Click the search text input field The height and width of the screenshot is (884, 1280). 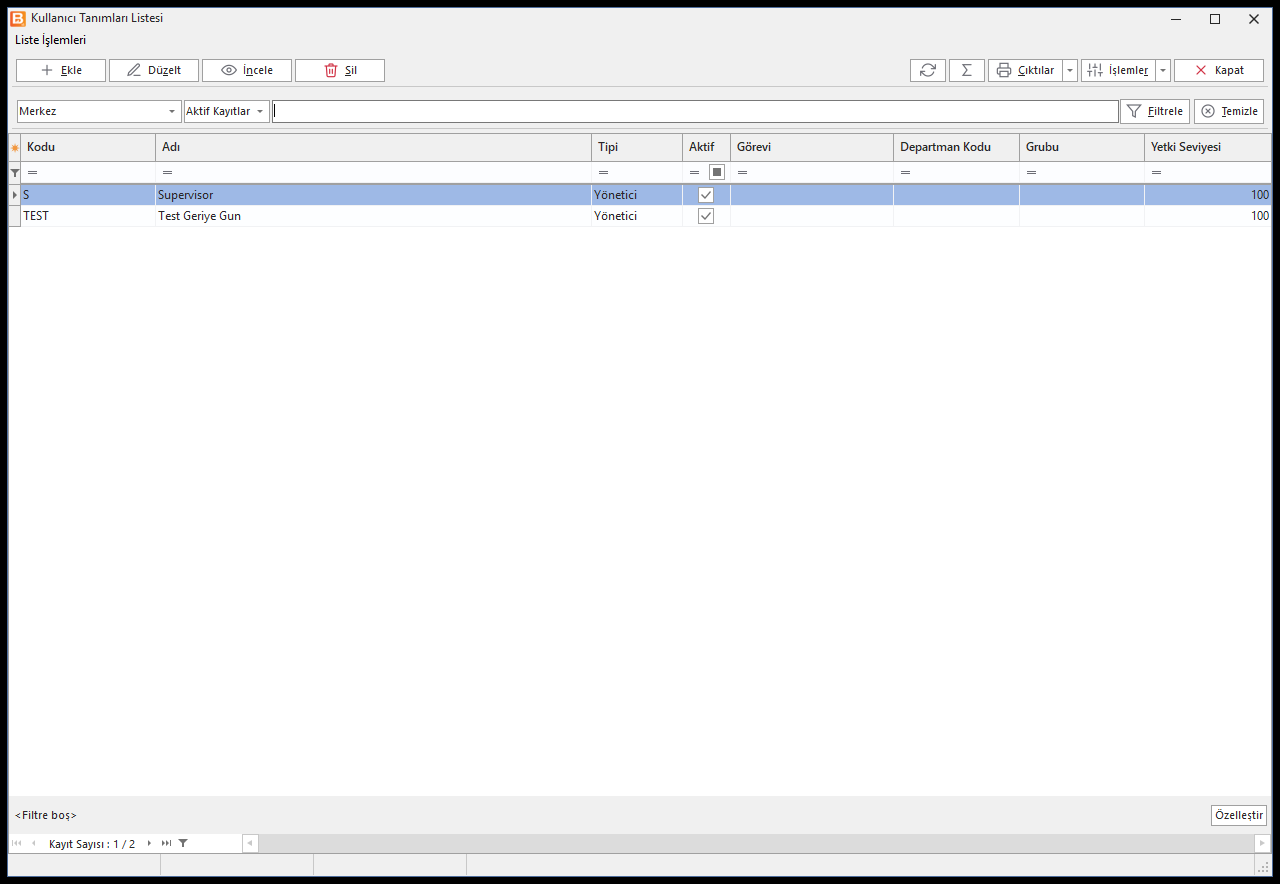coord(695,111)
